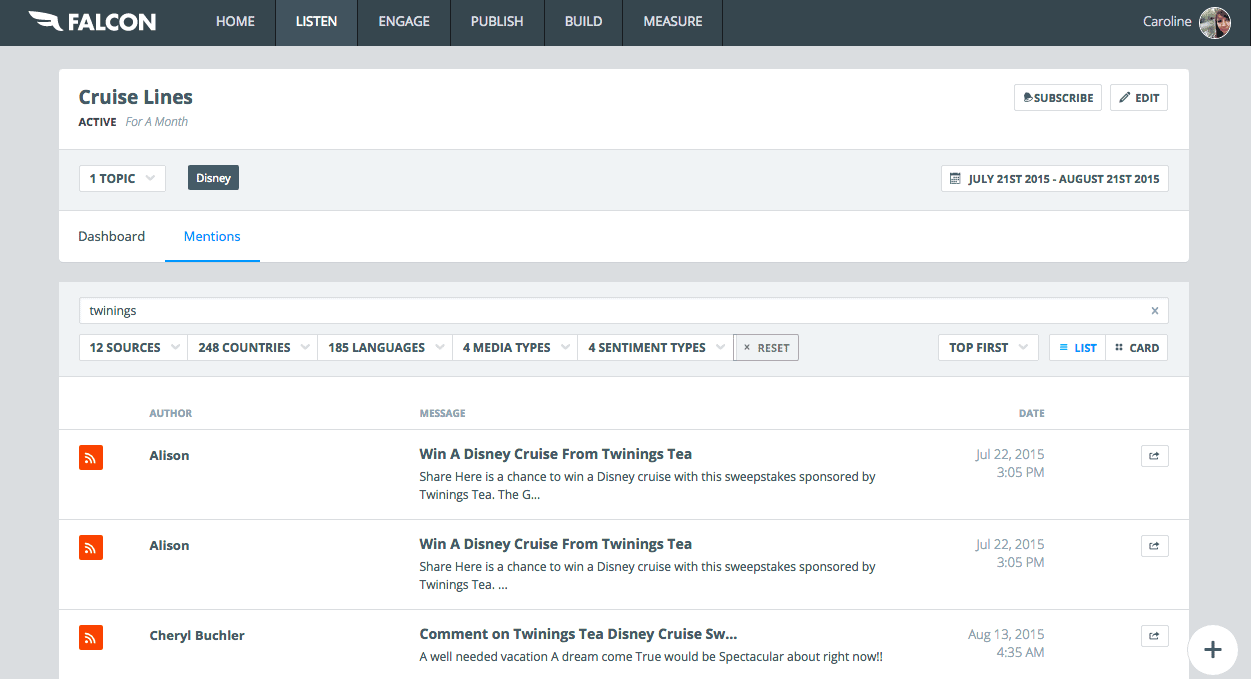Image resolution: width=1251 pixels, height=679 pixels.
Task: Click the Falcon logo in header
Action: [x=91, y=22]
